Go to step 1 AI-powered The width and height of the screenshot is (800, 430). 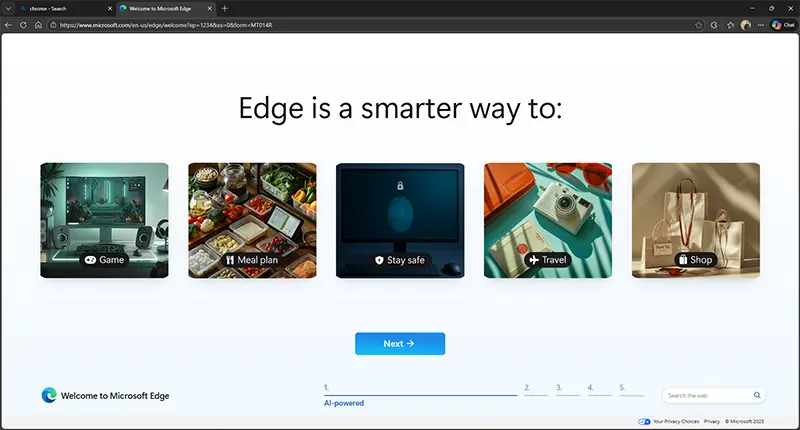pos(420,395)
